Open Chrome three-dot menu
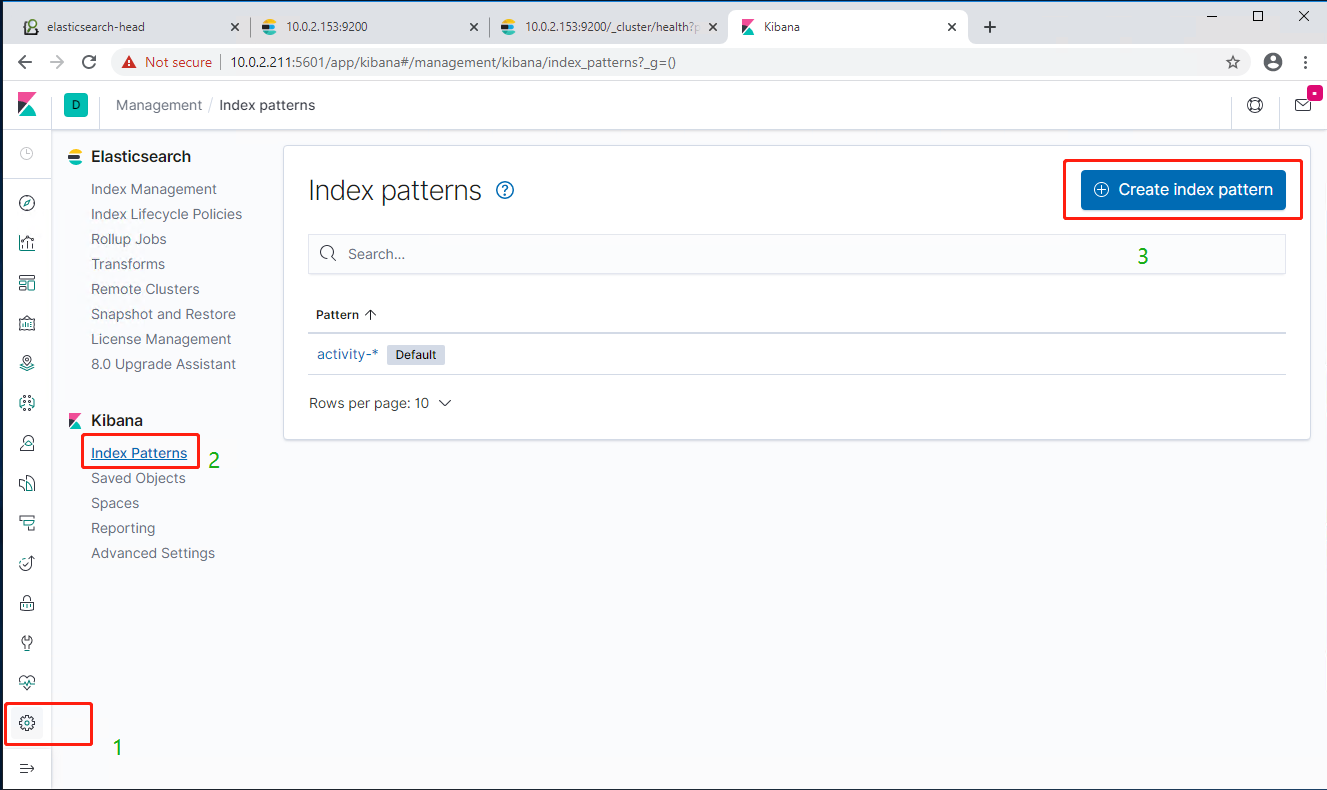This screenshot has width=1327, height=790. 1306,62
